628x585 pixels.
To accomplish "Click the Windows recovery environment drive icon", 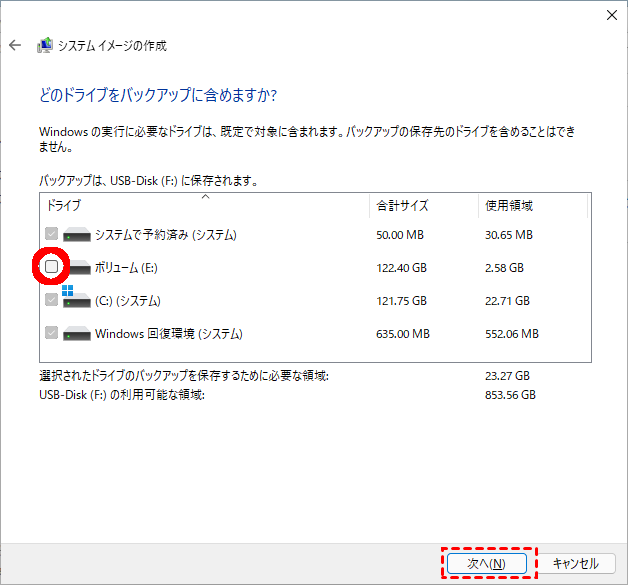I will point(77,333).
